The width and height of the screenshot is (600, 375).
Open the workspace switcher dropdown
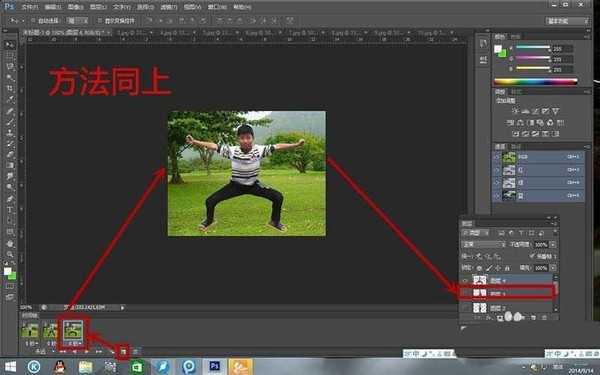(567, 21)
